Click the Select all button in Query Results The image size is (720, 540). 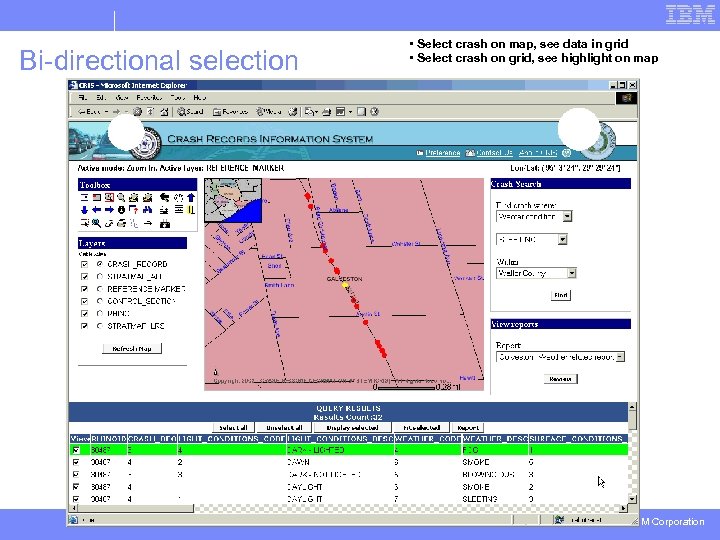pyautogui.click(x=233, y=428)
